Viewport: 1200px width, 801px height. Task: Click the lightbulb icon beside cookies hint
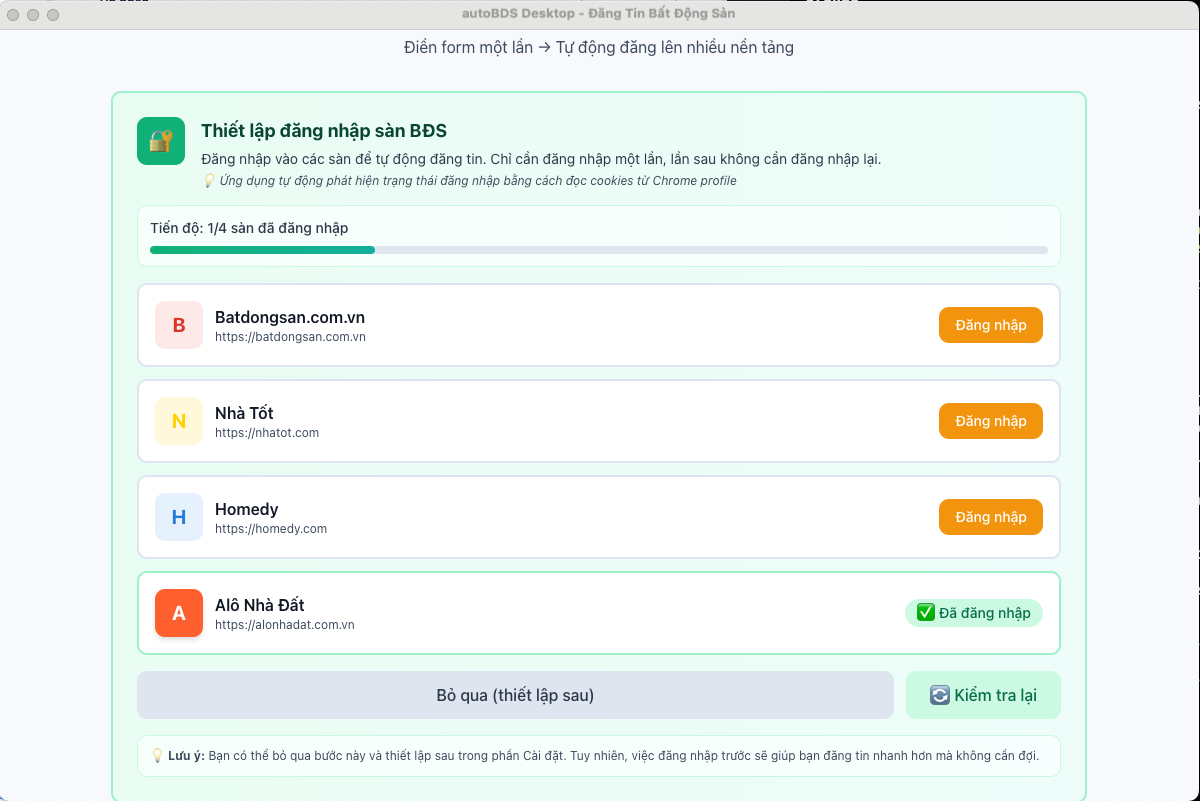[209, 181]
